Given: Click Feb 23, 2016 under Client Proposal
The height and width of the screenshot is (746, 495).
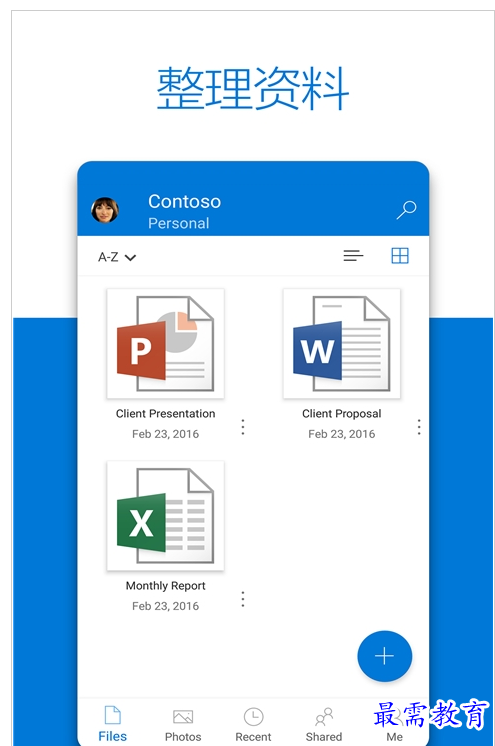Looking at the screenshot, I should (342, 434).
